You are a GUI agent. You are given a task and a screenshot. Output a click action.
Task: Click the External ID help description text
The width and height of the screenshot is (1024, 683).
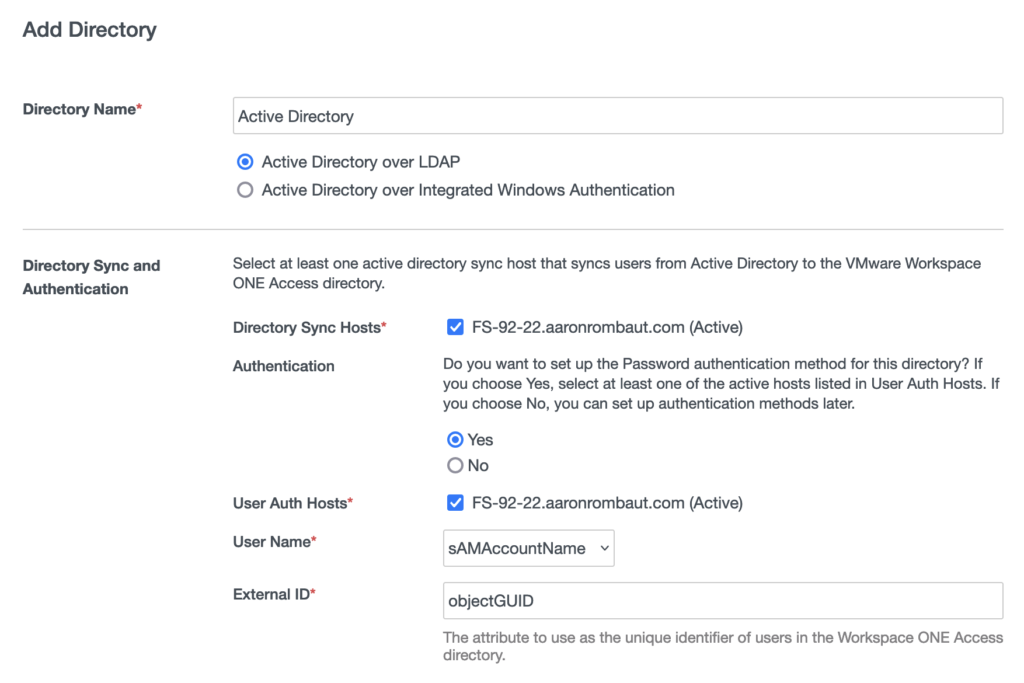(x=722, y=646)
